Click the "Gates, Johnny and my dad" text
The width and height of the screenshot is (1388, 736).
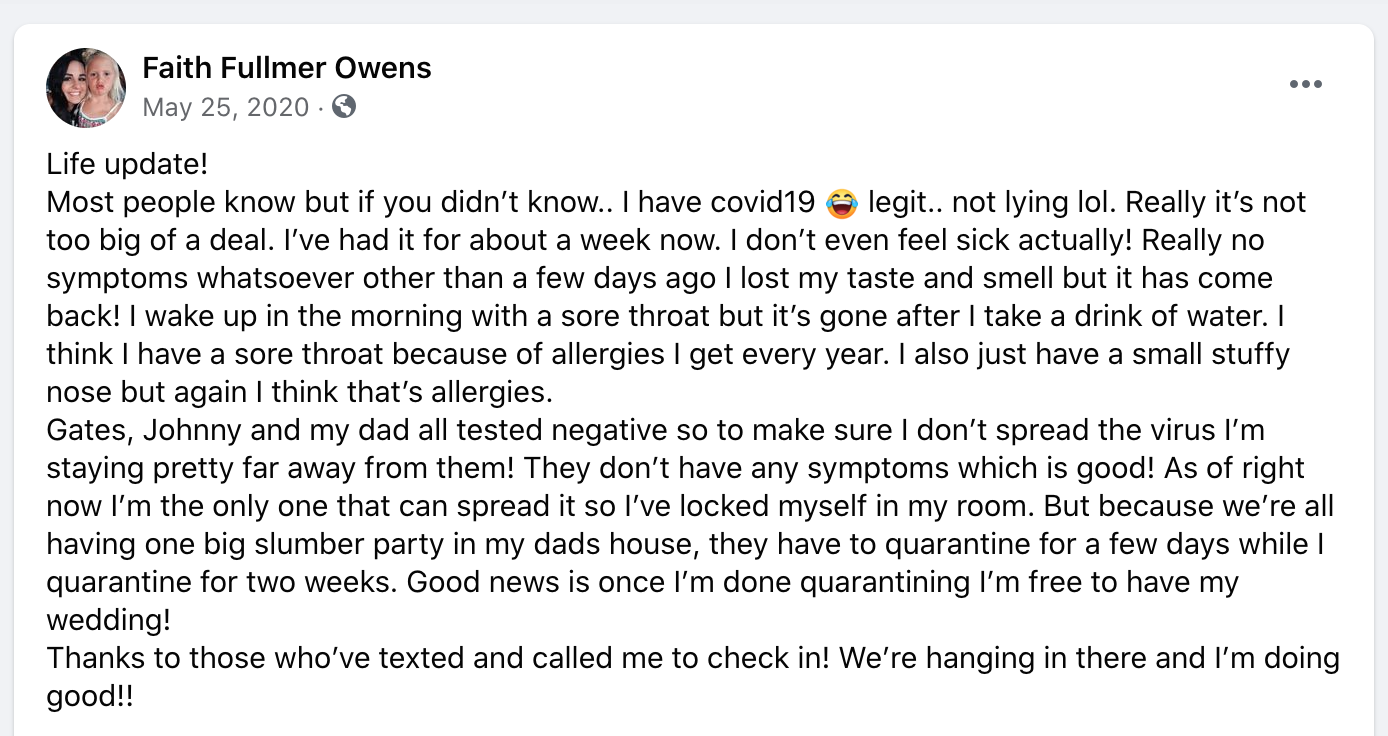click(223, 430)
